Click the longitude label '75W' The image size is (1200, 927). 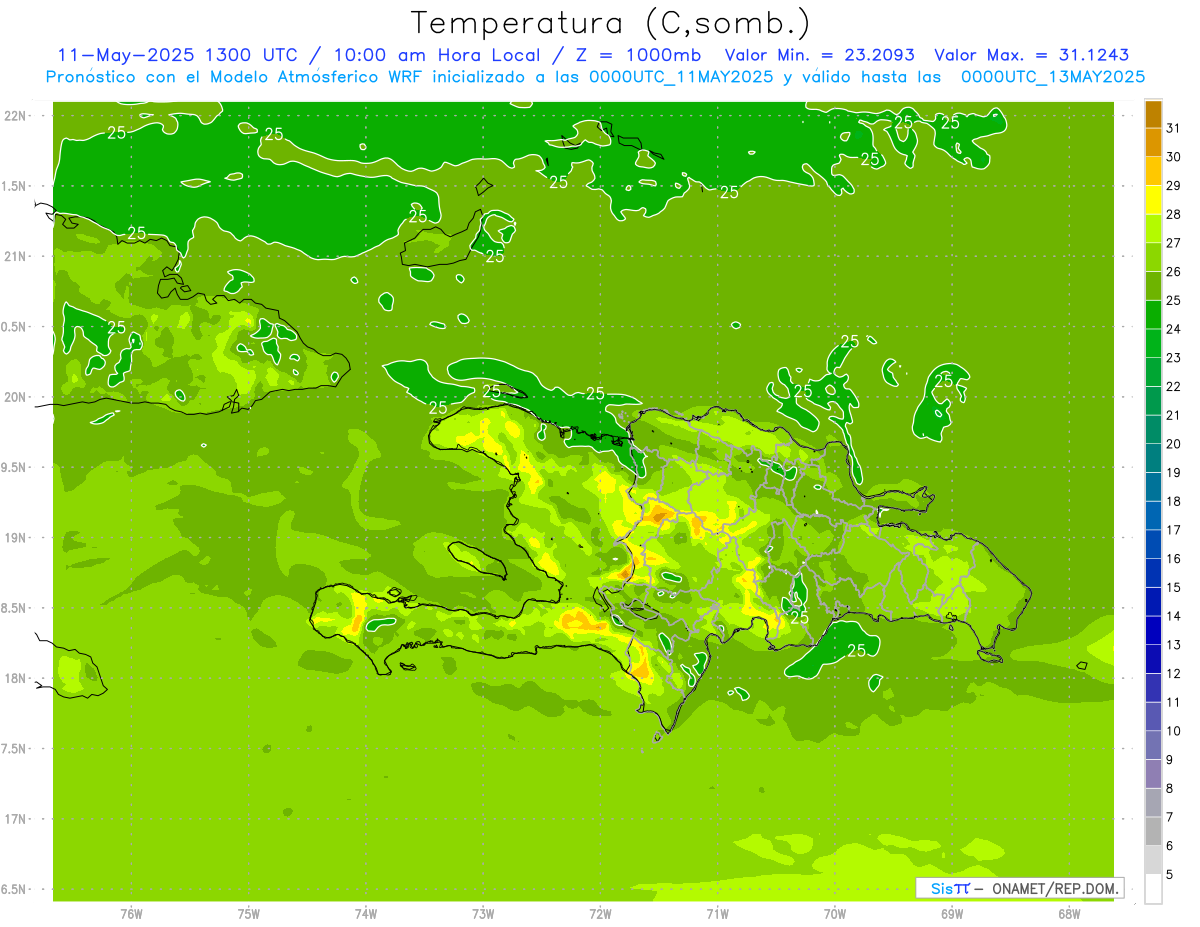click(x=249, y=913)
